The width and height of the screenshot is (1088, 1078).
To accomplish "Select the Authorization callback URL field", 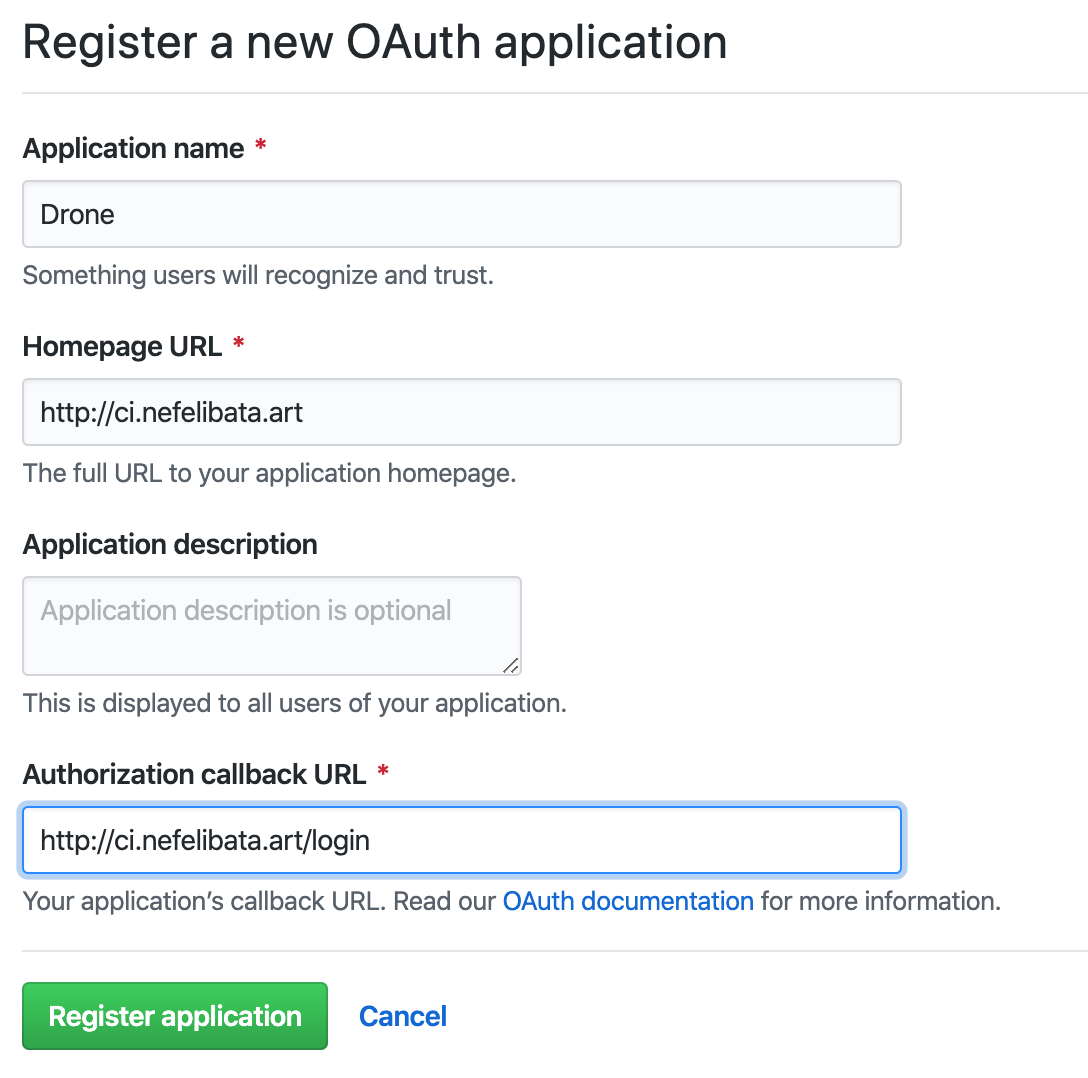I will [461, 840].
